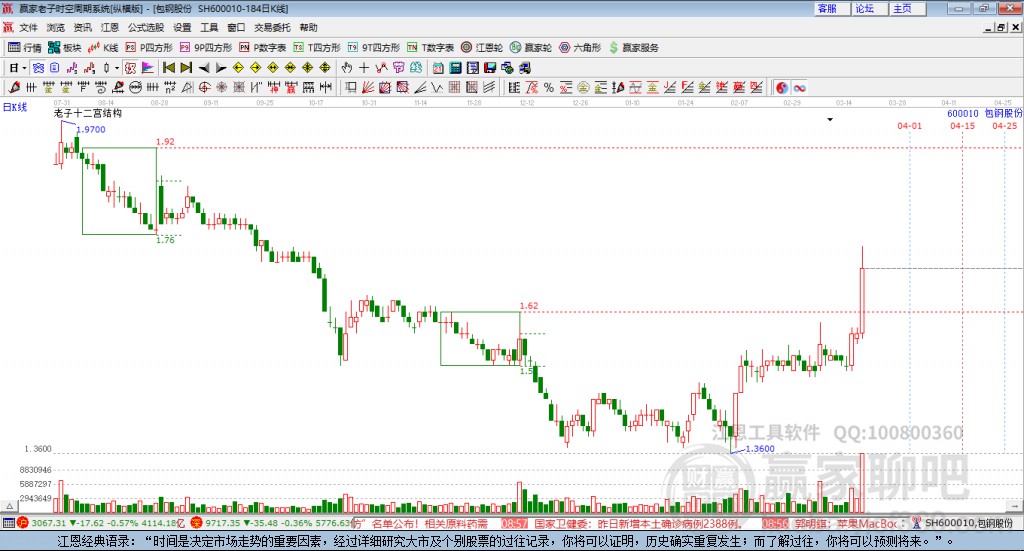This screenshot has width=1024, height=551.
Task: Click the 日K线 label at chart left
Action: [15, 107]
